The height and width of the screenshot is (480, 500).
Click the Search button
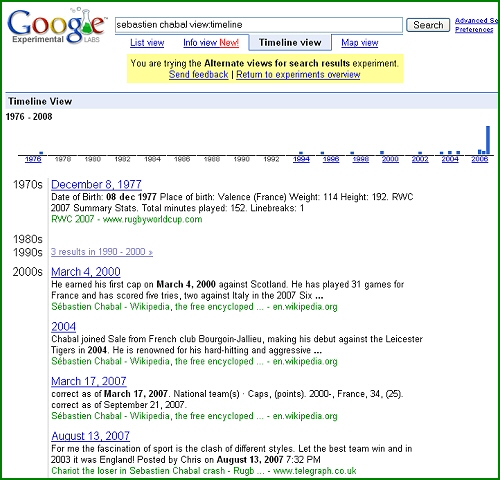pos(428,25)
